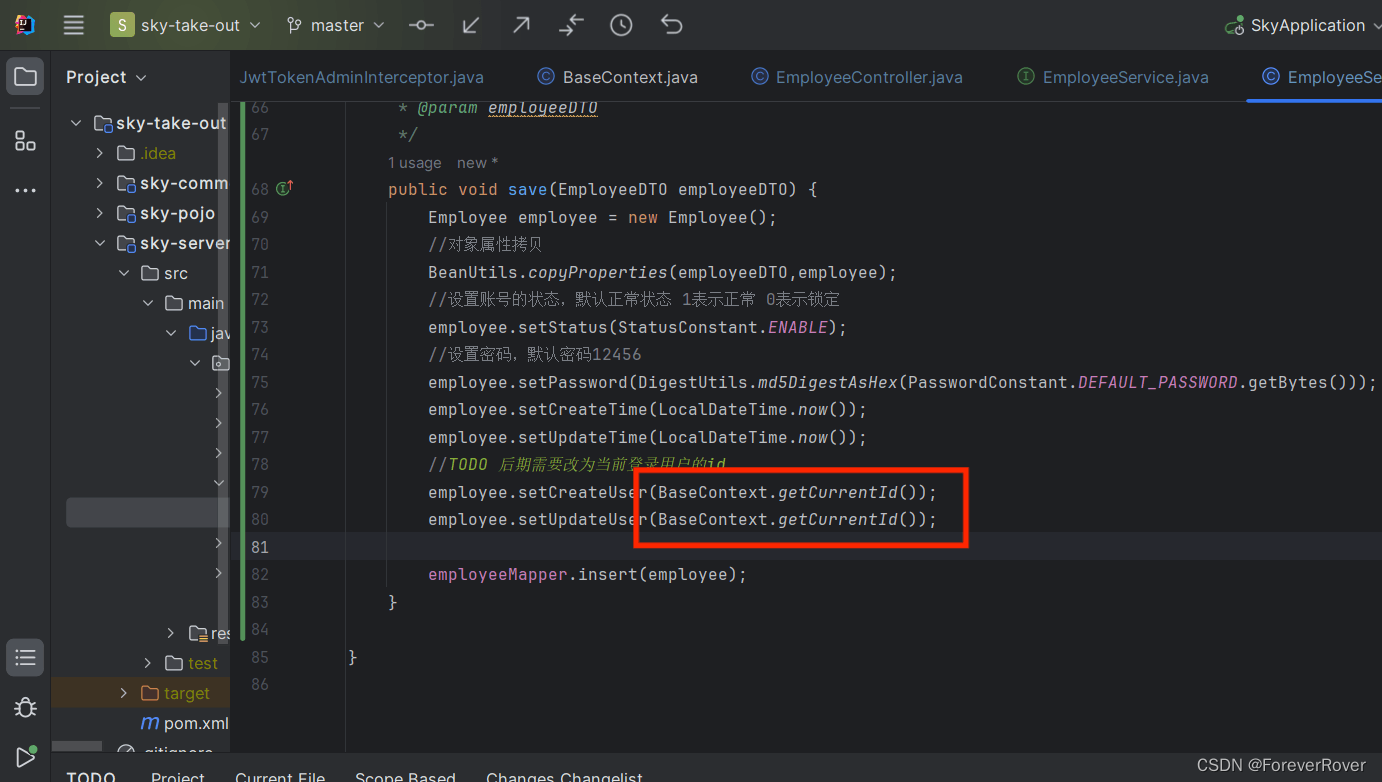1382x782 pixels.
Task: Switch to Scope Based tab
Action: 405,776
